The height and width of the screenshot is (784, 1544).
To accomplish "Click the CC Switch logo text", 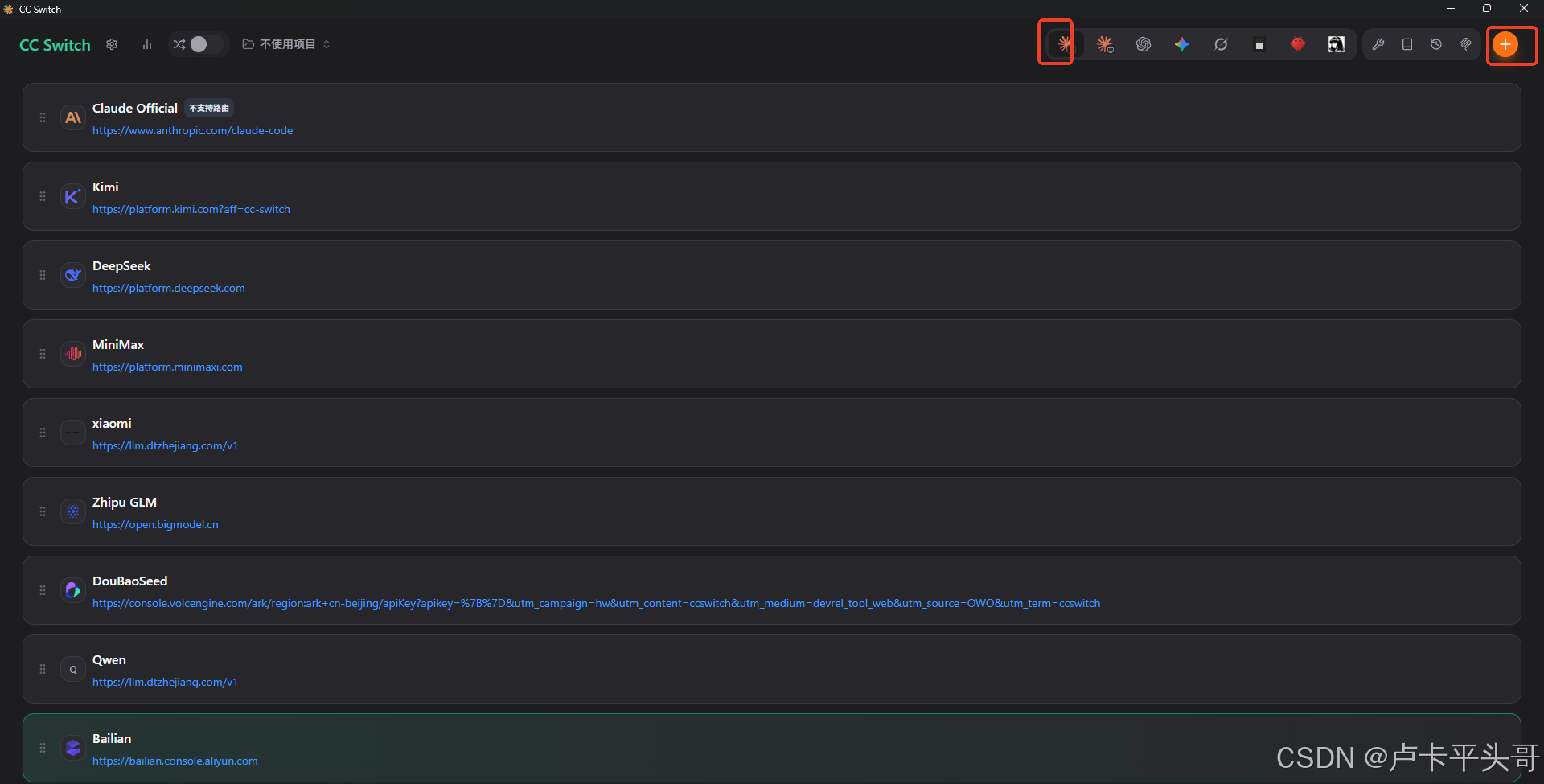I will click(55, 45).
